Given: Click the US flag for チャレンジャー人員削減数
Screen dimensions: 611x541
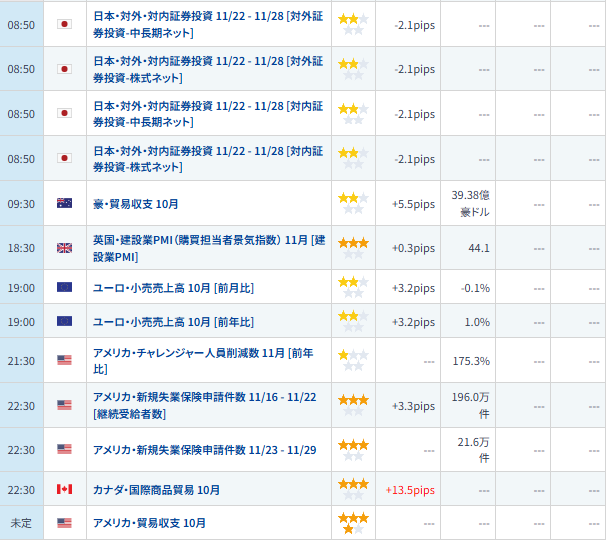Looking at the screenshot, I should pos(64,360).
